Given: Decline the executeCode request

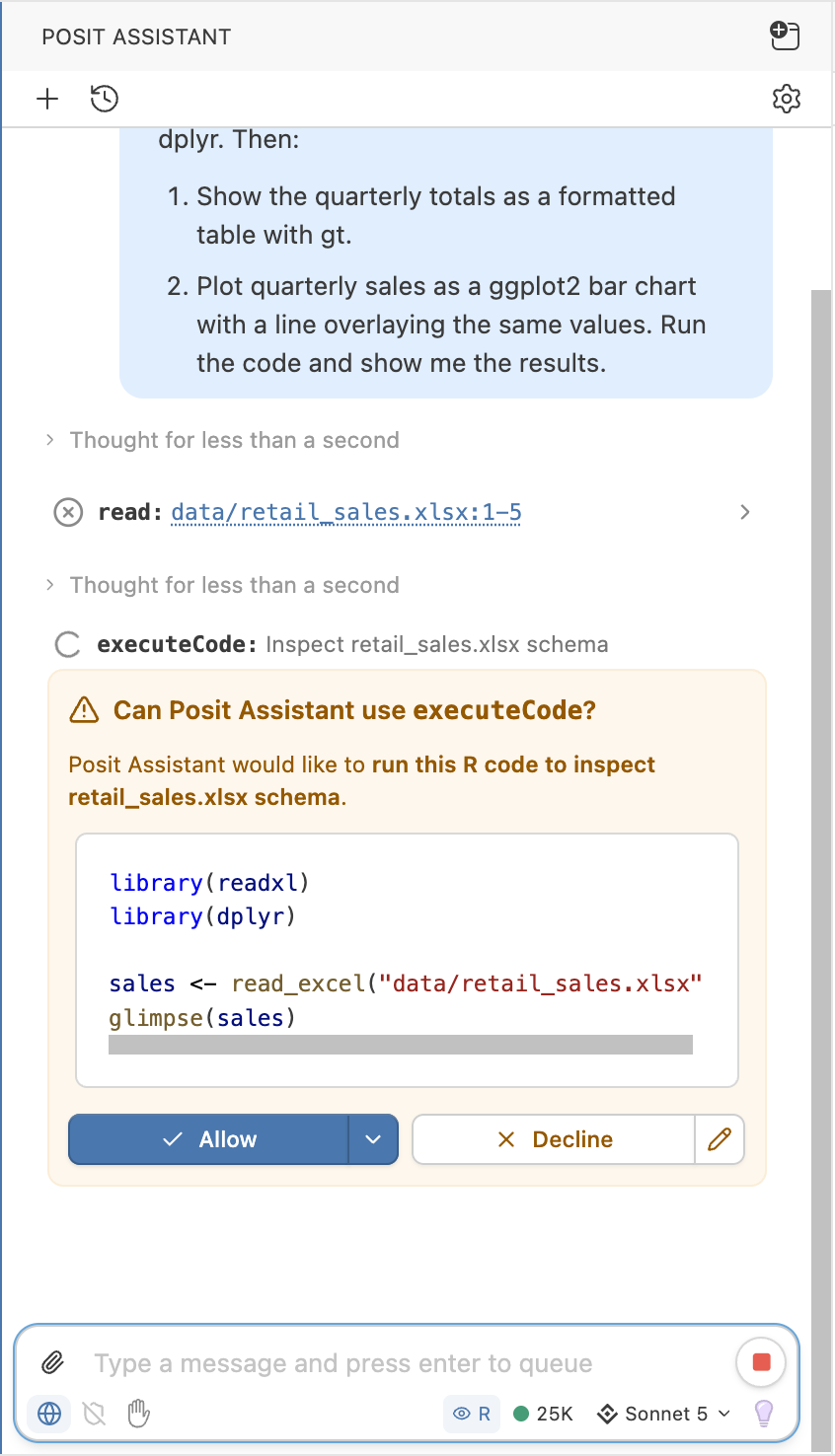Looking at the screenshot, I should (x=554, y=1139).
